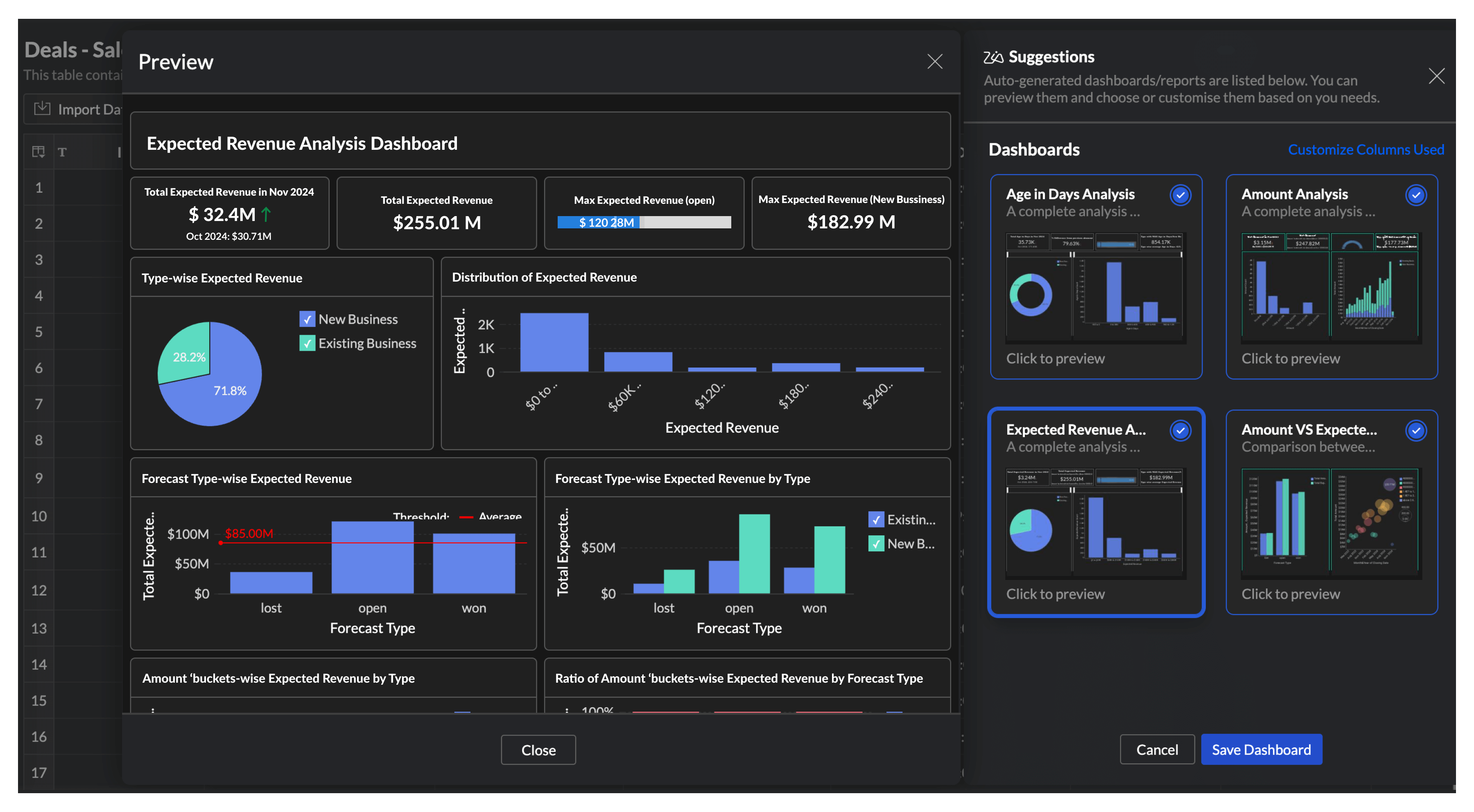Click the won bar in Forecast Type-wise Expected Revenue
The image size is (1474, 812).
[x=474, y=563]
